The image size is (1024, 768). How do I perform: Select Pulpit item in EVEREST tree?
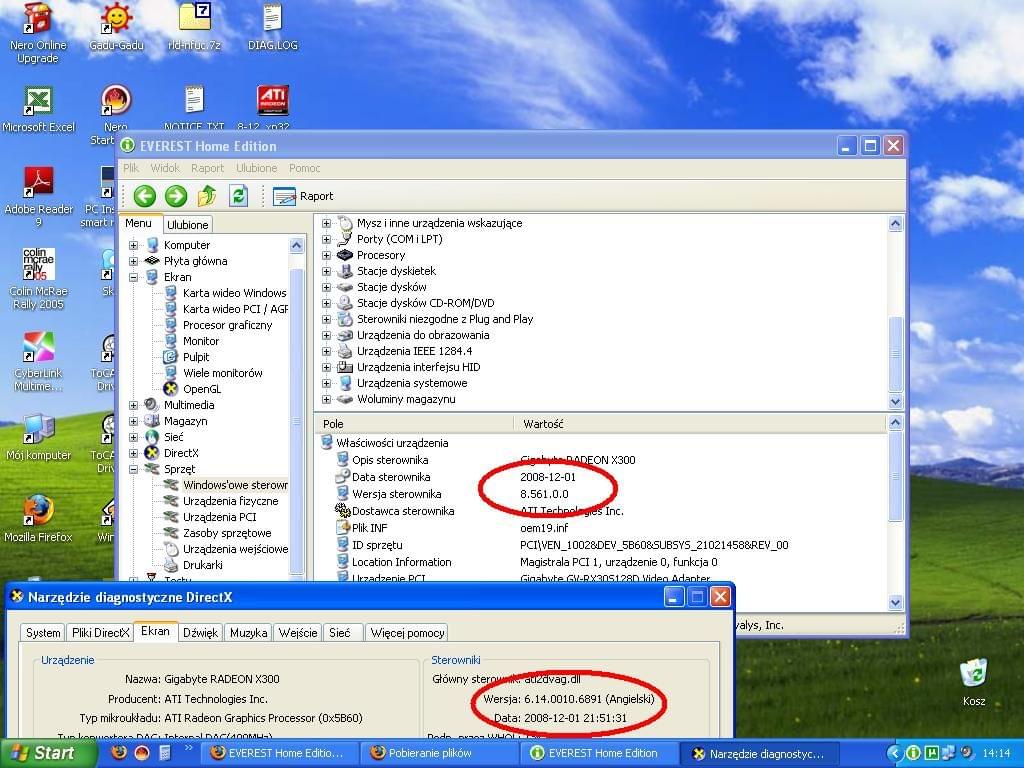[x=196, y=357]
